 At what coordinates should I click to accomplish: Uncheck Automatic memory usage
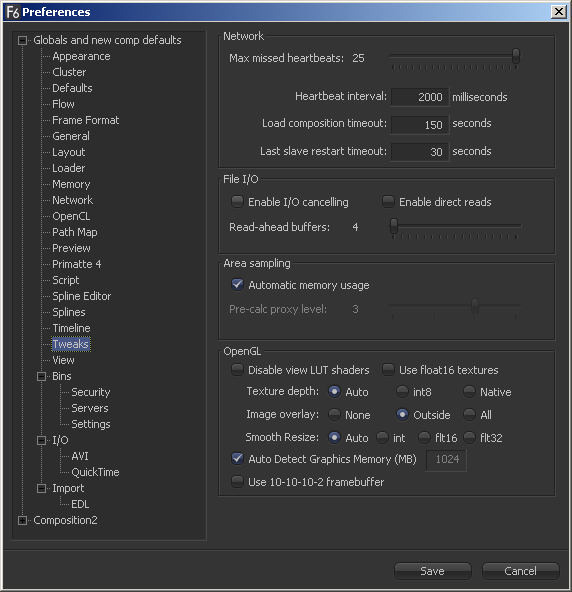pyautogui.click(x=237, y=284)
